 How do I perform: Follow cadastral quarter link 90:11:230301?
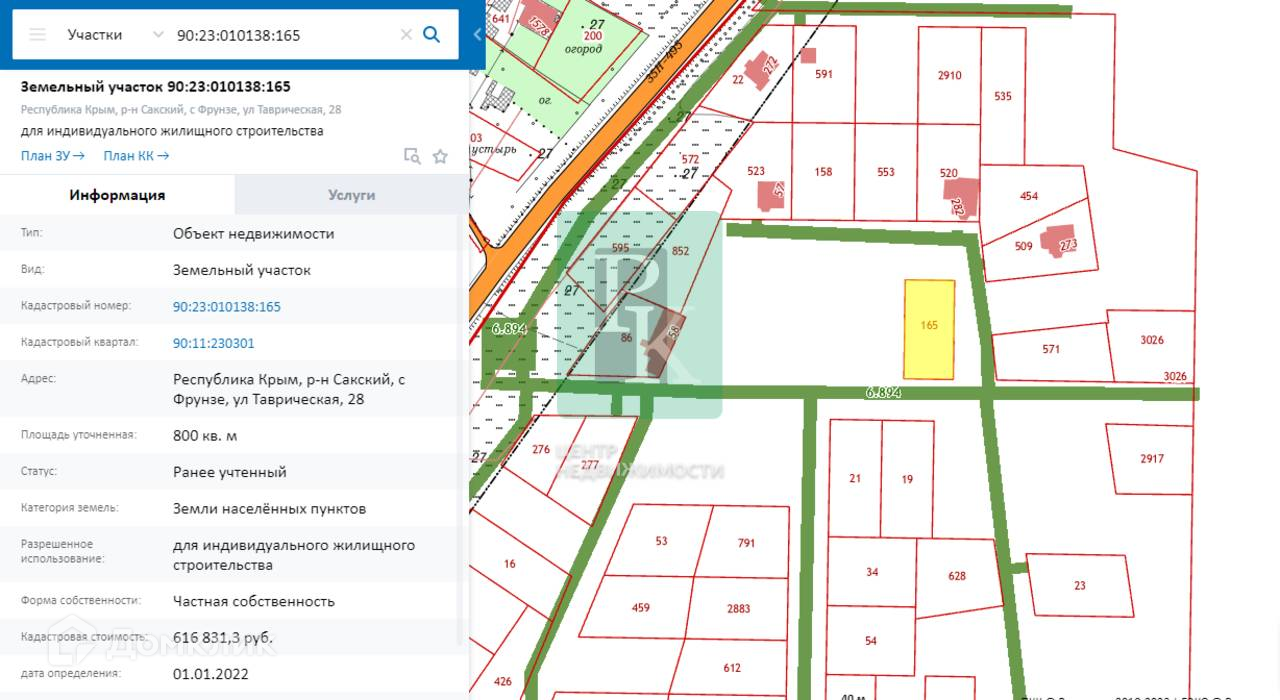[214, 343]
